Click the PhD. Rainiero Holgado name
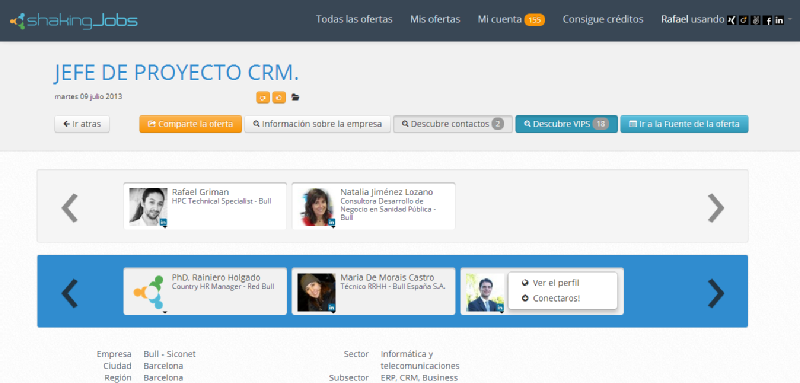This screenshot has width=800, height=383. (216, 277)
